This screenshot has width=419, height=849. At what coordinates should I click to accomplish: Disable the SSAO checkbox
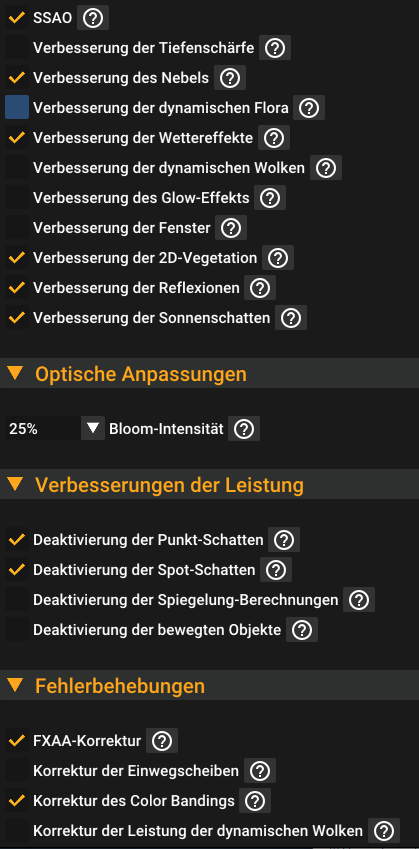pyautogui.click(x=17, y=18)
